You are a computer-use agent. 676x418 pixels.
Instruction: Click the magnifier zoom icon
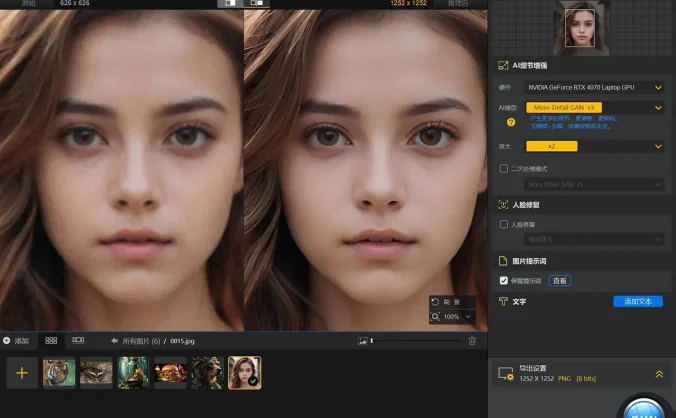pos(435,317)
